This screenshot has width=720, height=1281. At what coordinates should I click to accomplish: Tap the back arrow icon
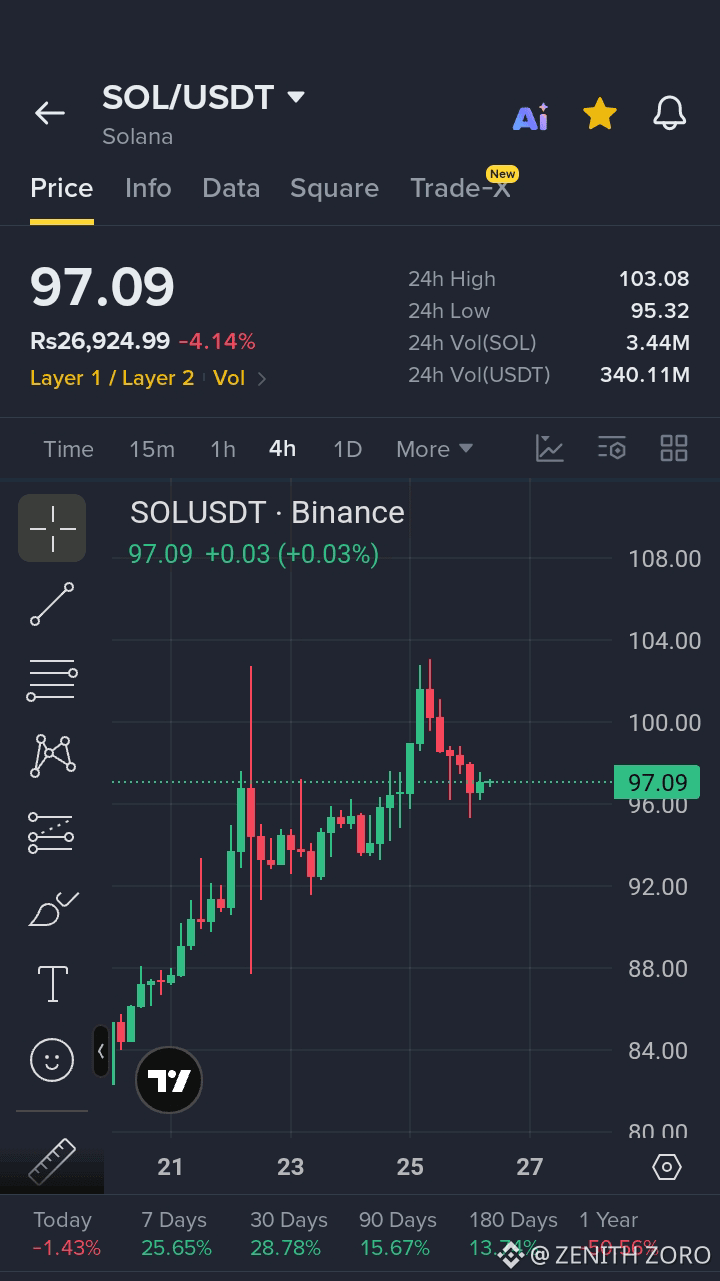50,113
